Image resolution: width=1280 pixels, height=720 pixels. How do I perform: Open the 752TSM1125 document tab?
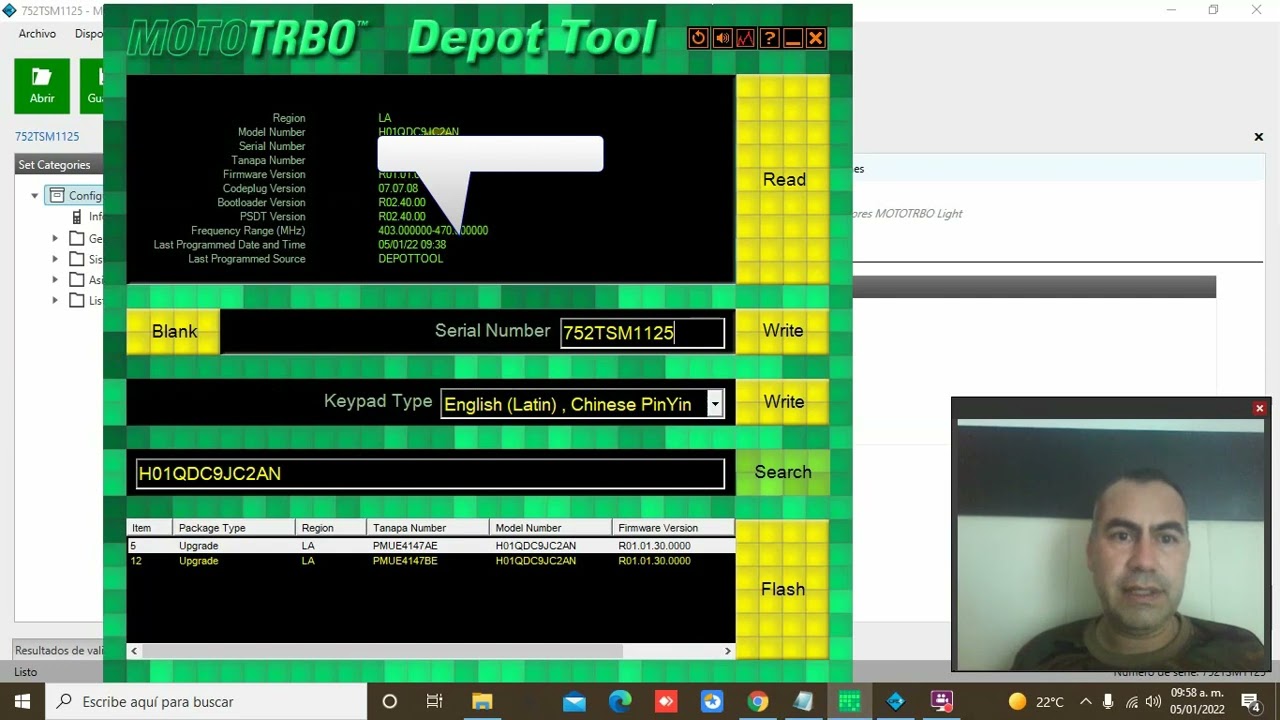pos(47,136)
